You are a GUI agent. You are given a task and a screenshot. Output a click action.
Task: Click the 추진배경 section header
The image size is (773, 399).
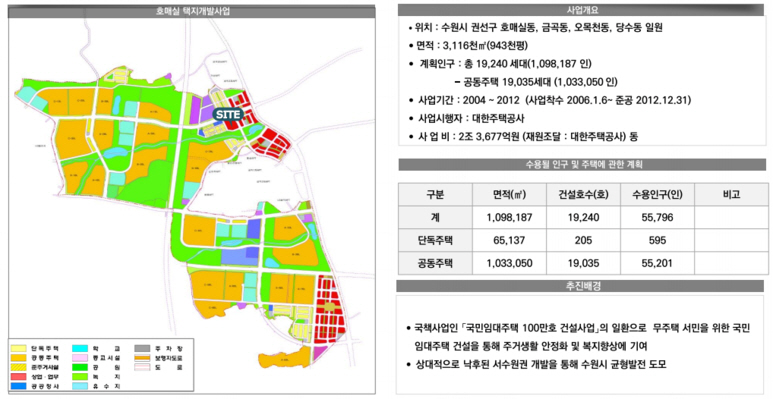click(580, 286)
